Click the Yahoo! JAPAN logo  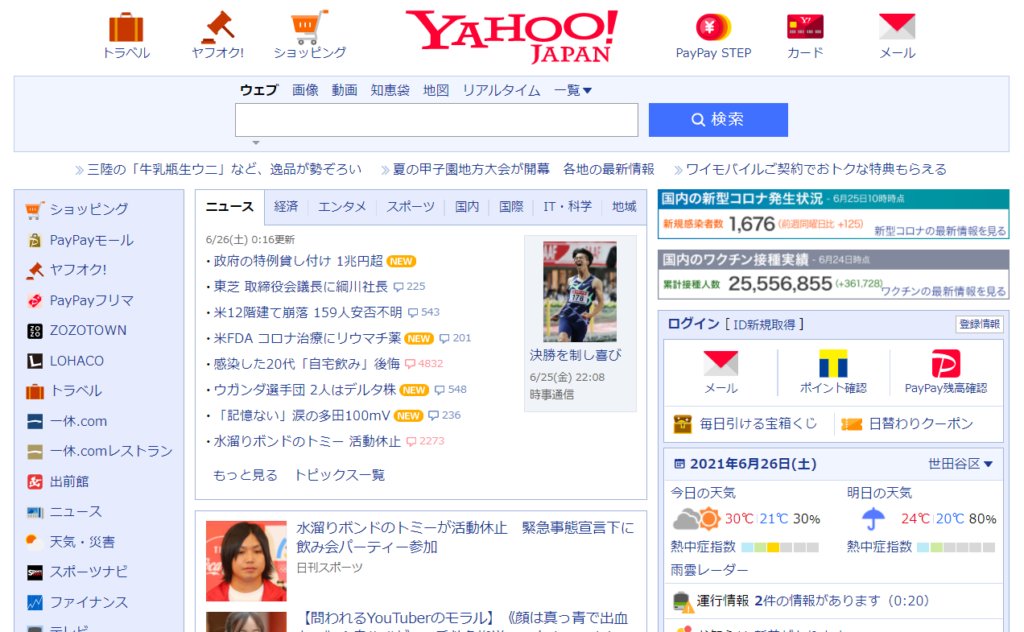pos(511,36)
